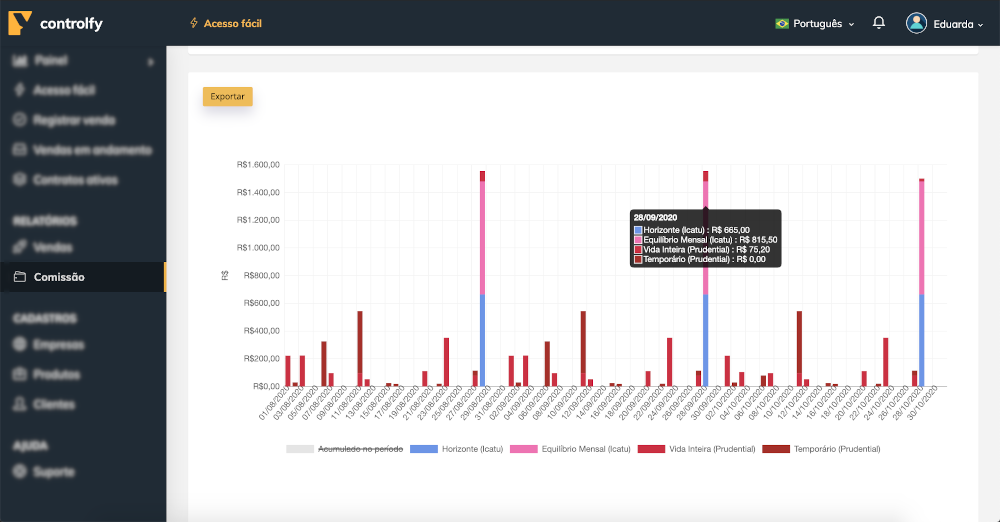Click tooltip line Vida Inteira R$ 75,20
The width and height of the screenshot is (1000, 522).
pyautogui.click(x=702, y=250)
